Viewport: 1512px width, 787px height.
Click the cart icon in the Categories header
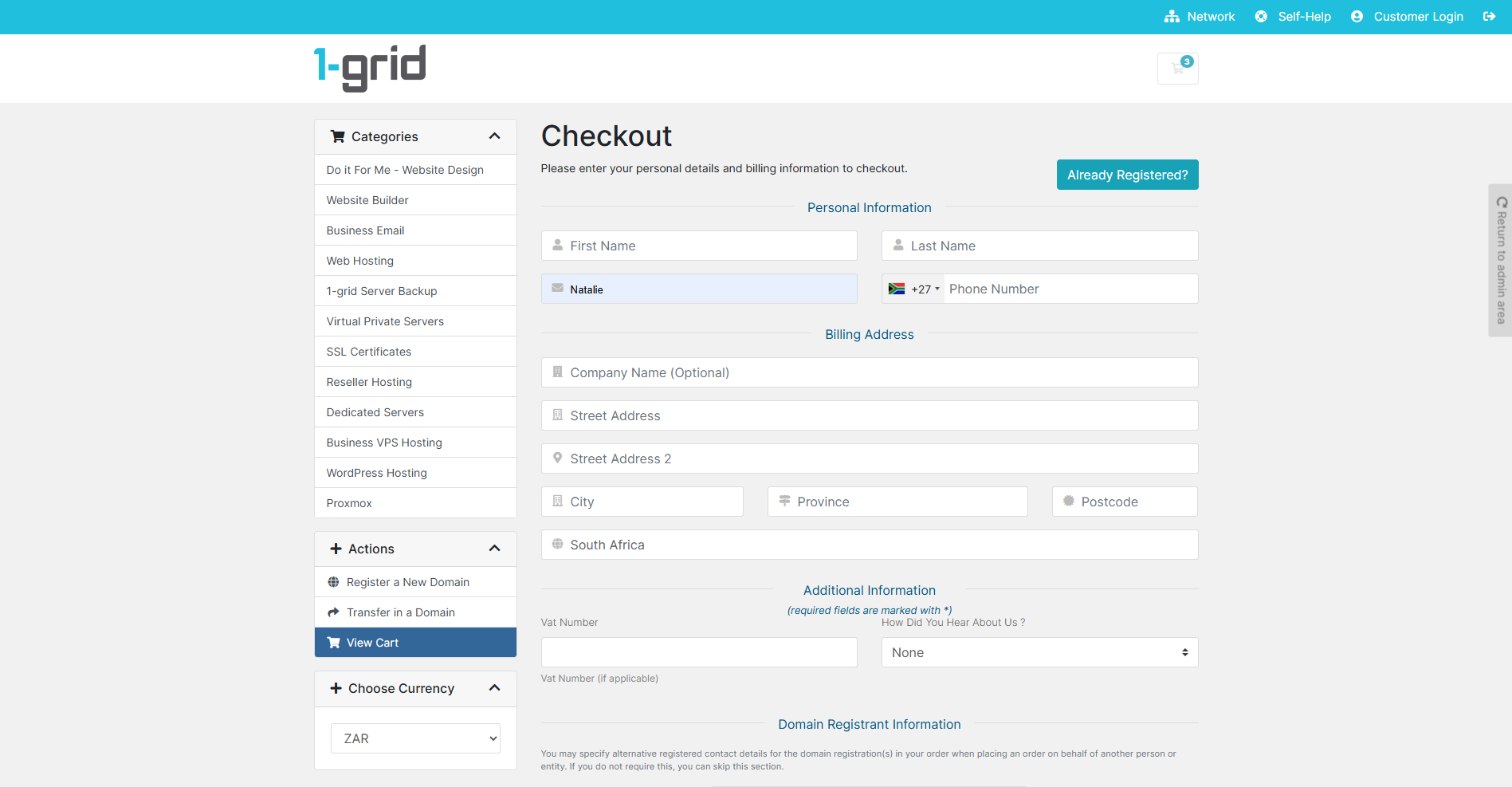[338, 136]
